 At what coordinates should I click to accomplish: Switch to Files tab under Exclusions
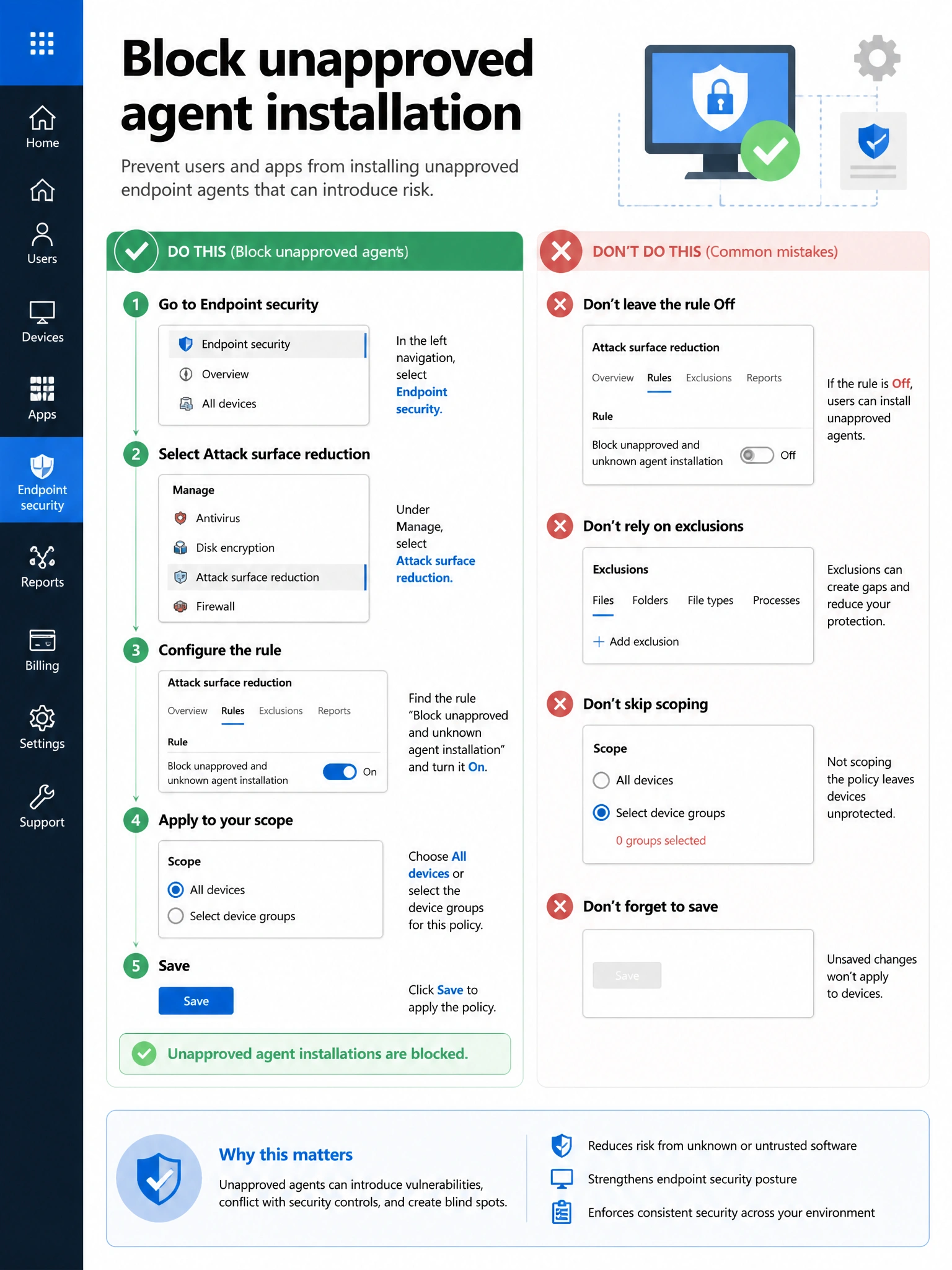(x=603, y=602)
